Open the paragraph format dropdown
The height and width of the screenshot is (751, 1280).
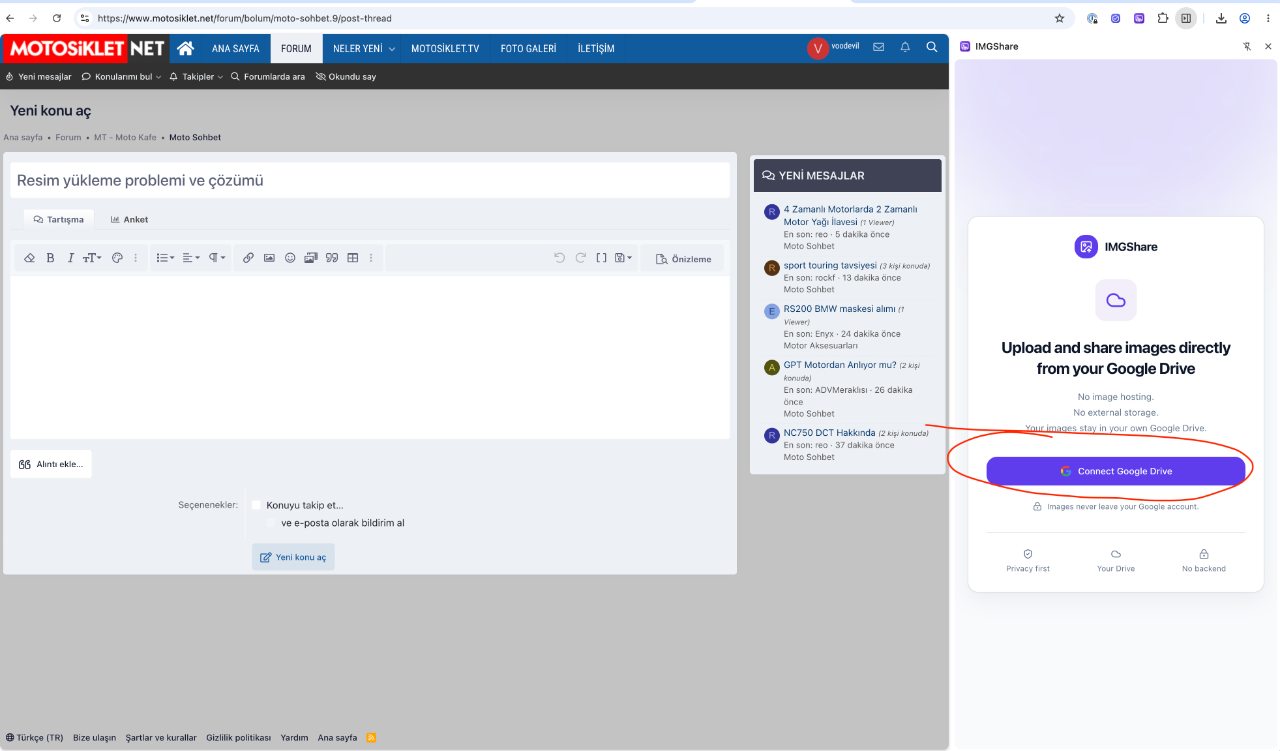pyautogui.click(x=217, y=258)
